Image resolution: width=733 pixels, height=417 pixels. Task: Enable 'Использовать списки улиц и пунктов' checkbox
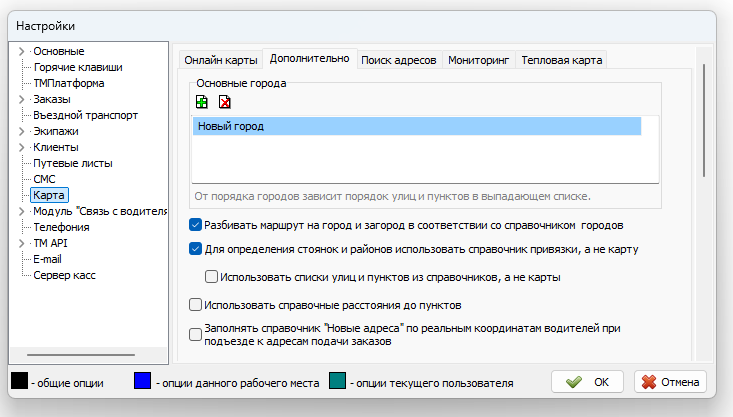pyautogui.click(x=211, y=277)
